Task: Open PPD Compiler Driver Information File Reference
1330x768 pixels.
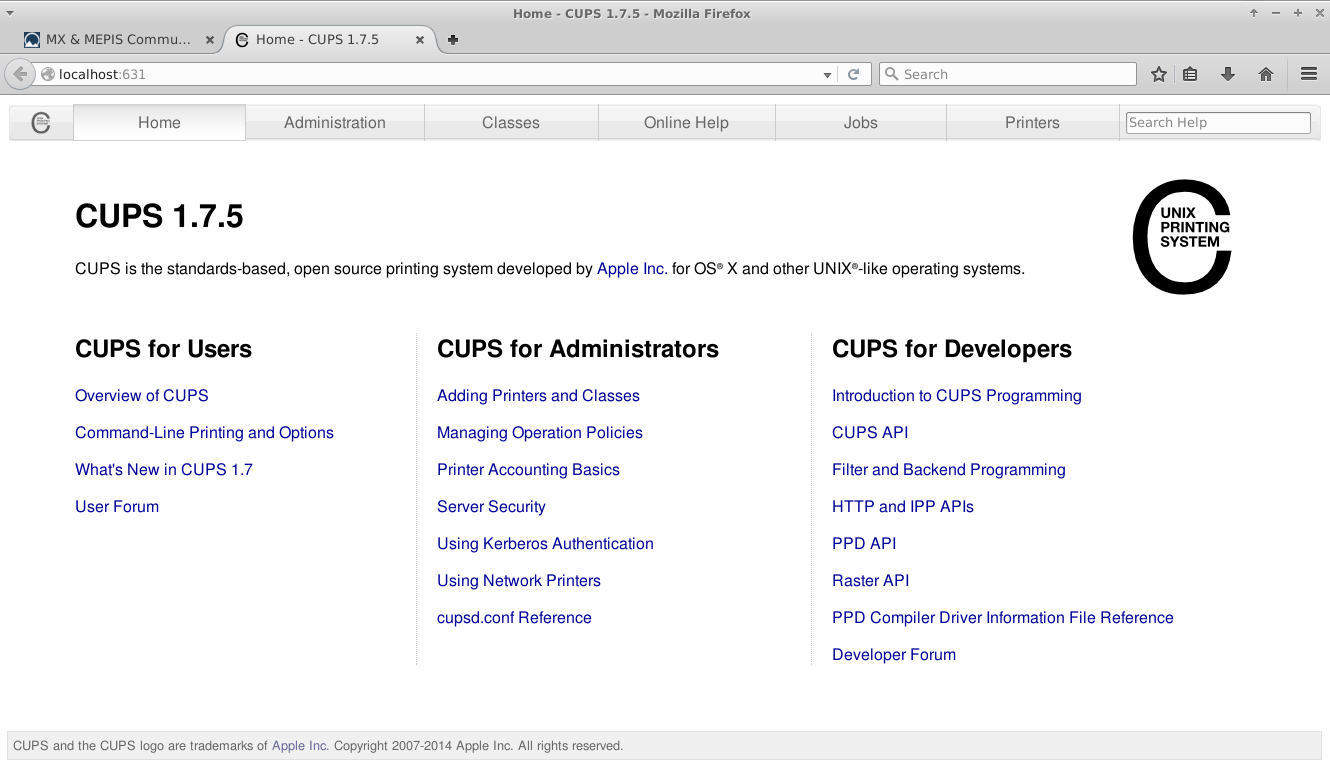Action: tap(1003, 618)
